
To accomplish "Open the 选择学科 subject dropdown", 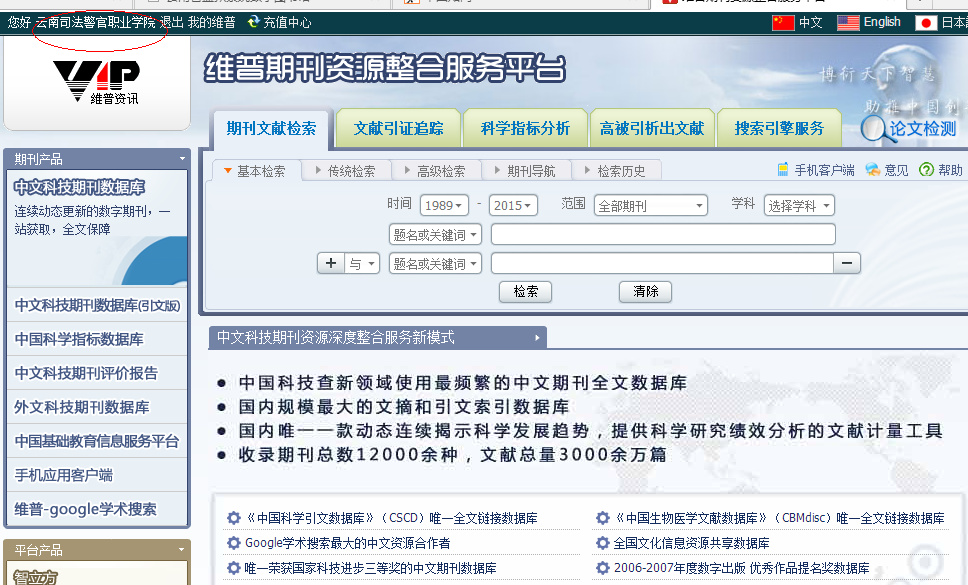I will coord(799,205).
